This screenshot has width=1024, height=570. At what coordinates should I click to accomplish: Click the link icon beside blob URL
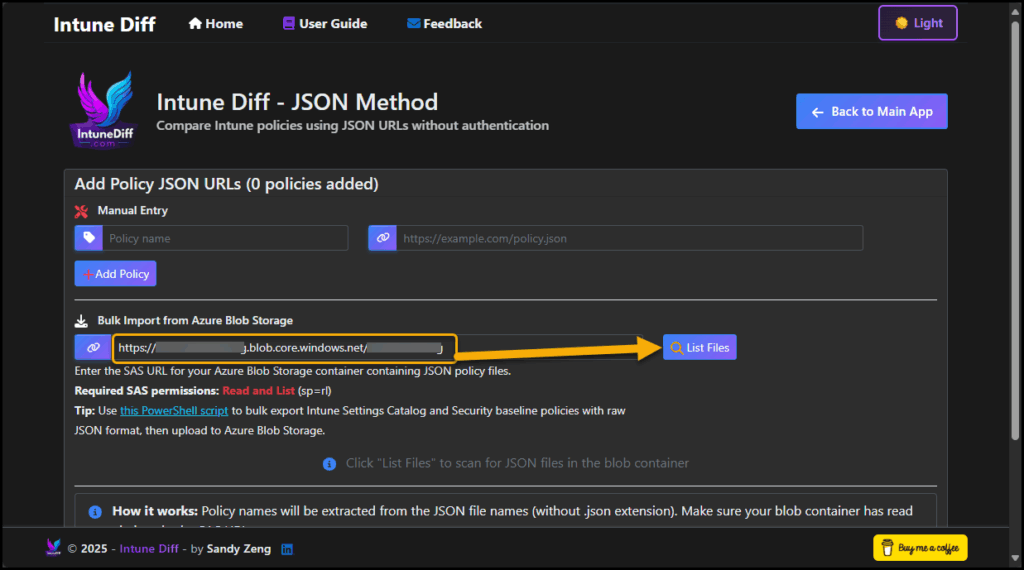pos(93,347)
